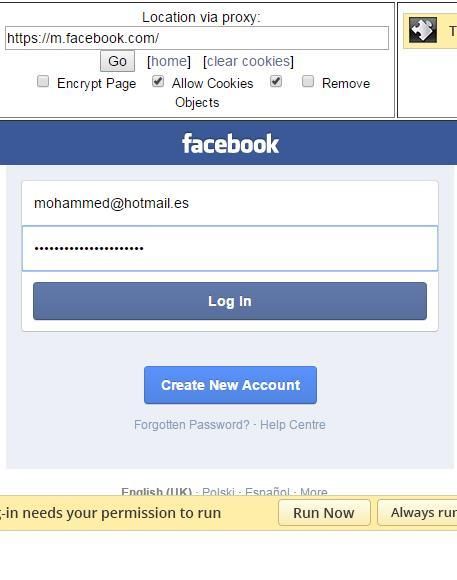
Task: Click the Log In button
Action: [230, 301]
